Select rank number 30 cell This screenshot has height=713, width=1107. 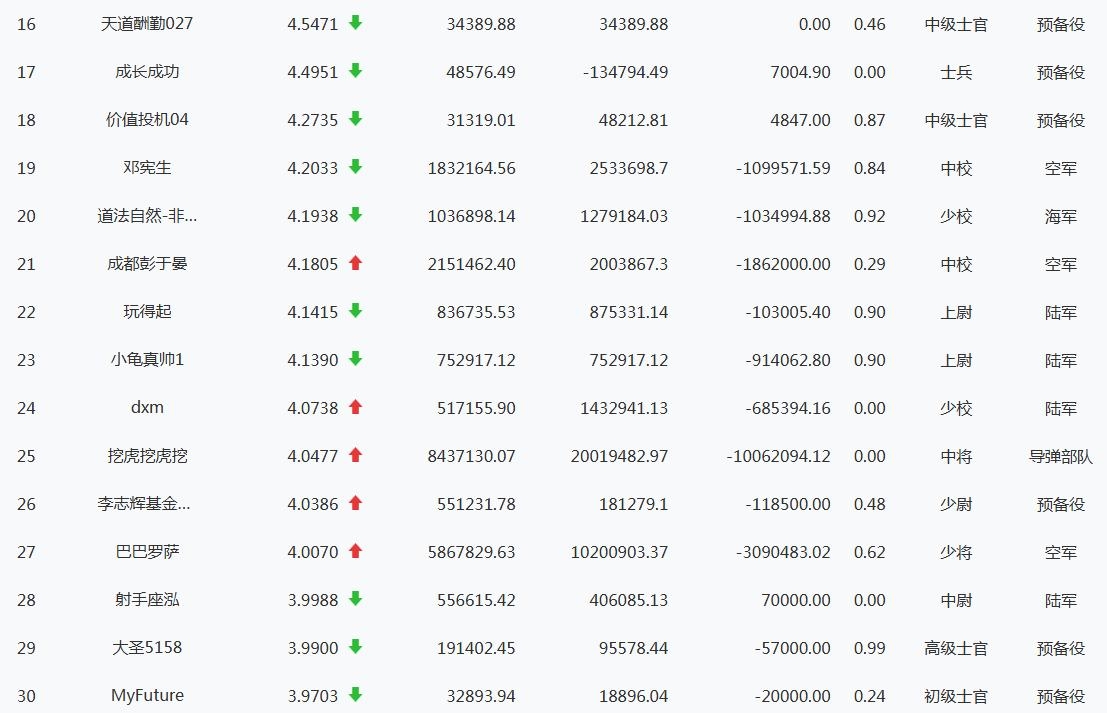click(x=26, y=696)
